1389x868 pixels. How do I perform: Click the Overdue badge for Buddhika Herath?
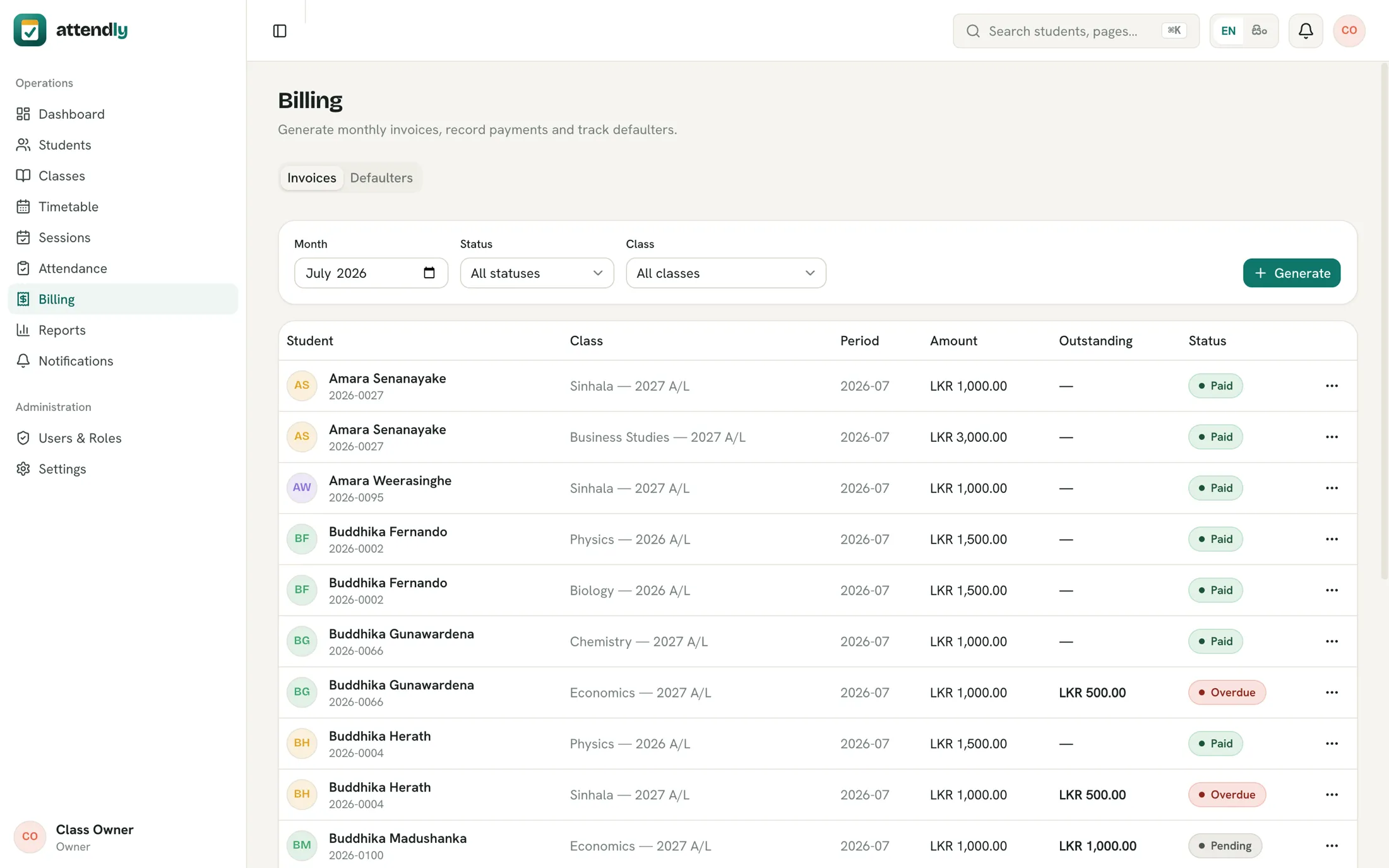[x=1227, y=795]
